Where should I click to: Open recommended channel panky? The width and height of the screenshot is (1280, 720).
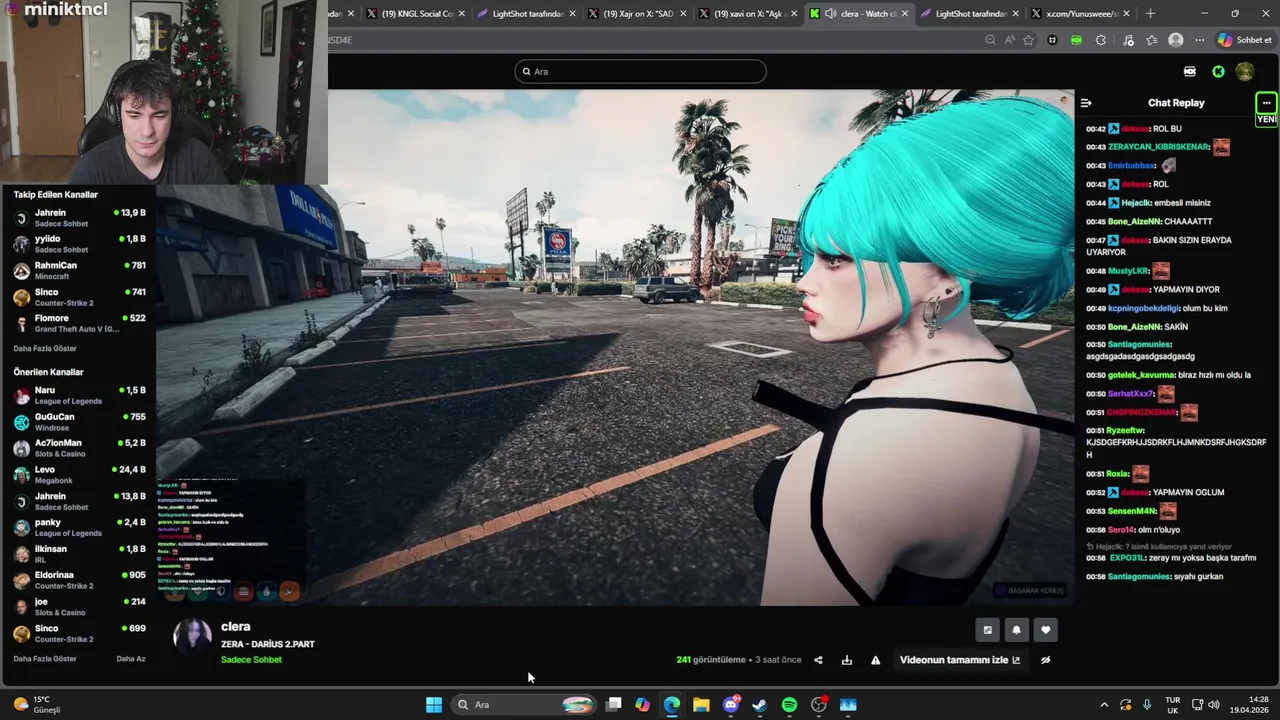point(80,527)
